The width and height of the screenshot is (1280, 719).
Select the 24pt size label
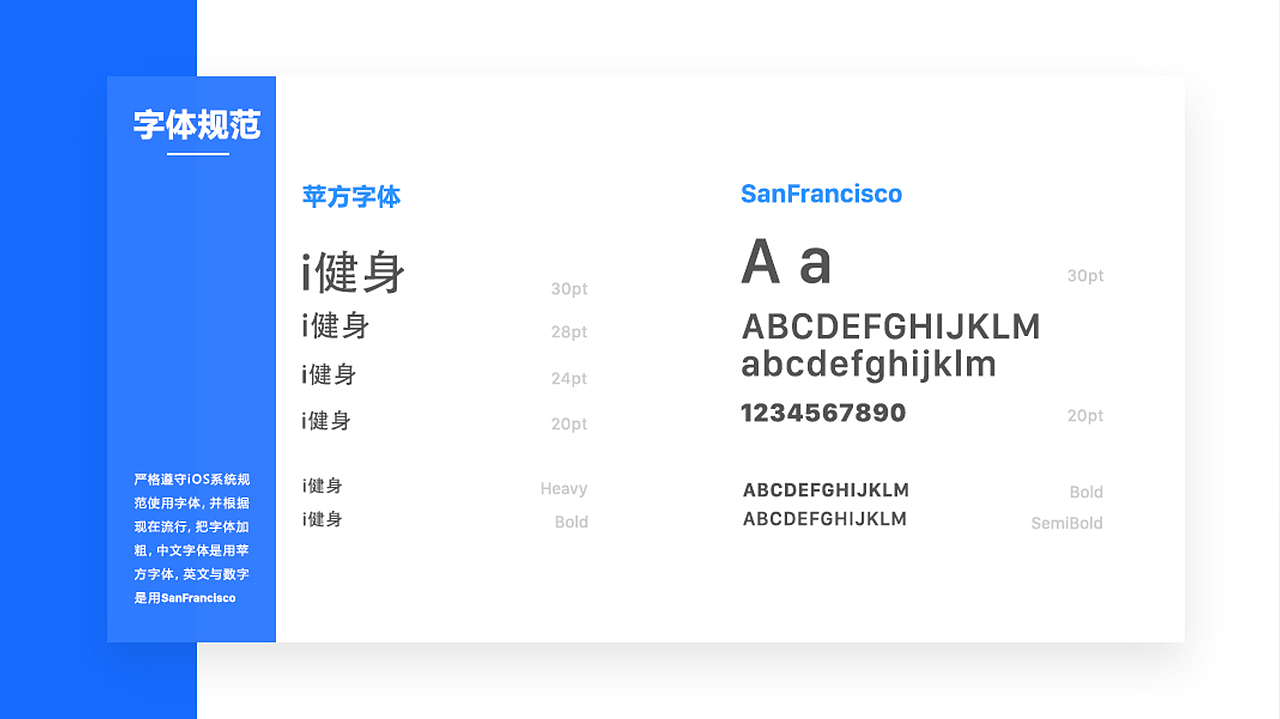click(x=569, y=378)
